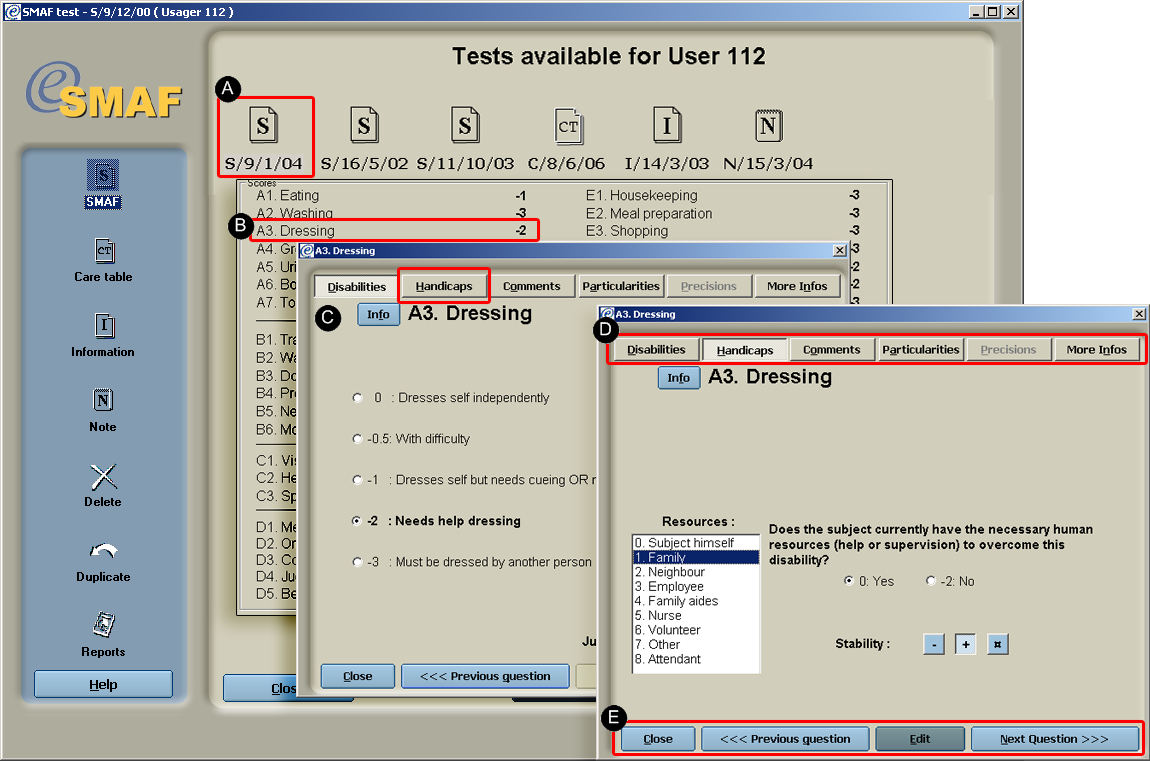This screenshot has width=1150, height=761.
Task: Click Previous question in back window
Action: pyautogui.click(x=485, y=676)
